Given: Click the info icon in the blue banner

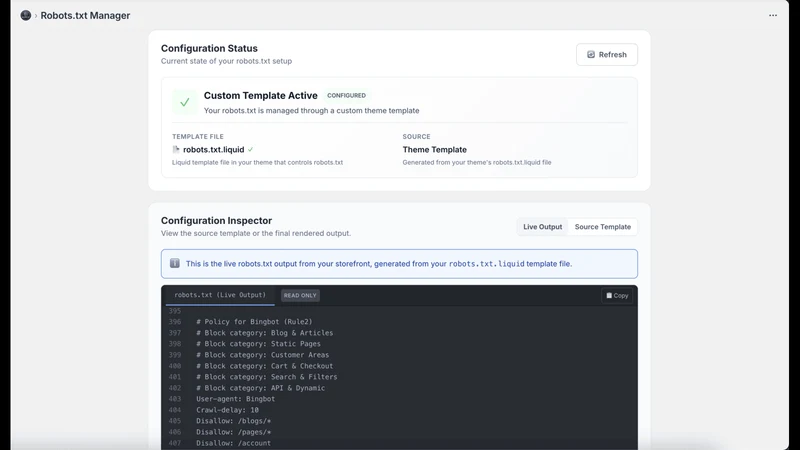Looking at the screenshot, I should pos(174,263).
